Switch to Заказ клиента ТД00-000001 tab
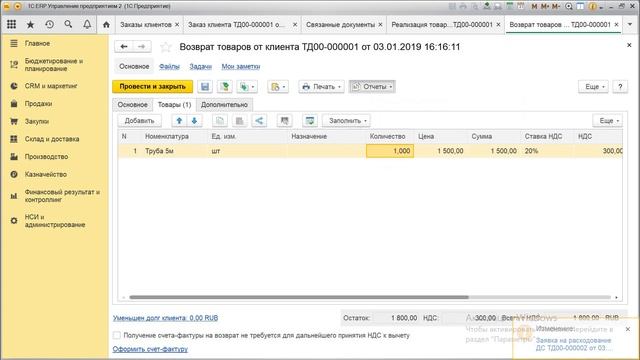 tap(237, 24)
